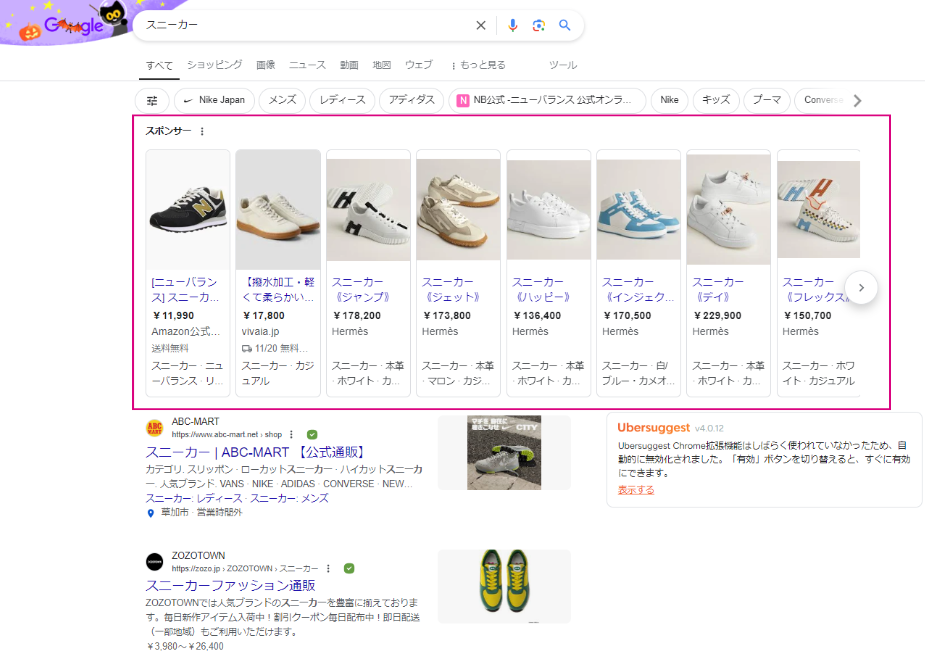Open Hermès ジェット sneaker image

458,209
